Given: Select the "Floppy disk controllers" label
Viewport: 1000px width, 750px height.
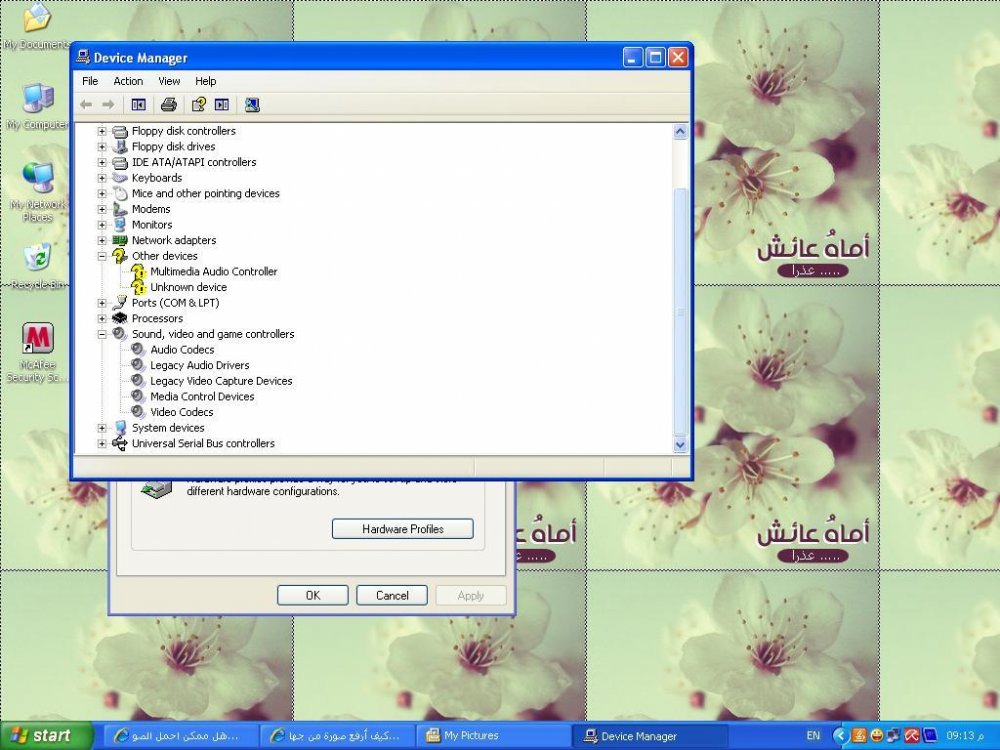Looking at the screenshot, I should tap(184, 131).
